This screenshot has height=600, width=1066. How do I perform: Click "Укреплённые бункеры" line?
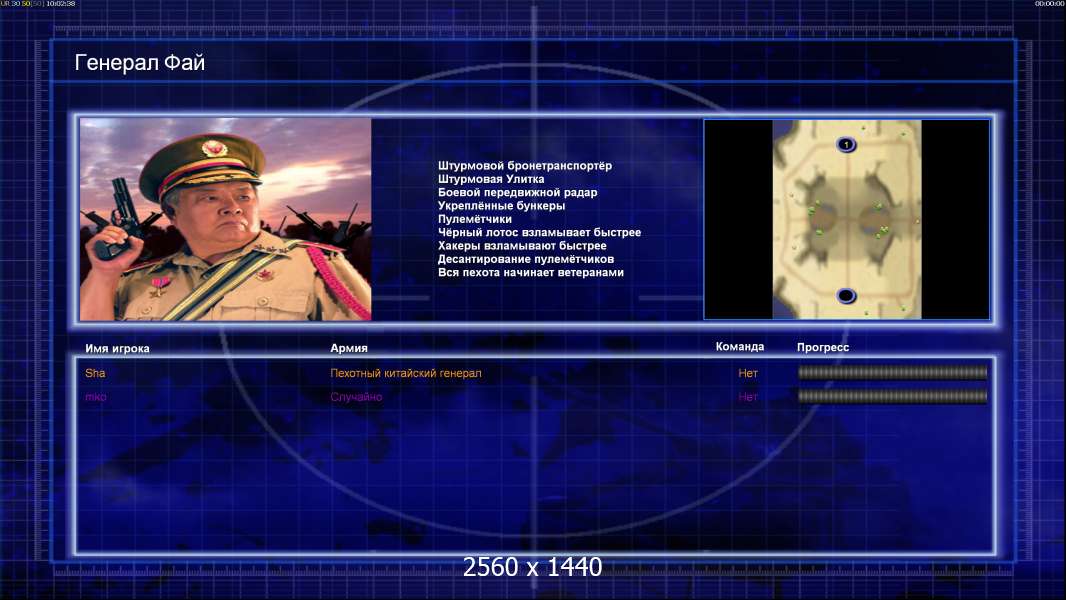point(501,206)
